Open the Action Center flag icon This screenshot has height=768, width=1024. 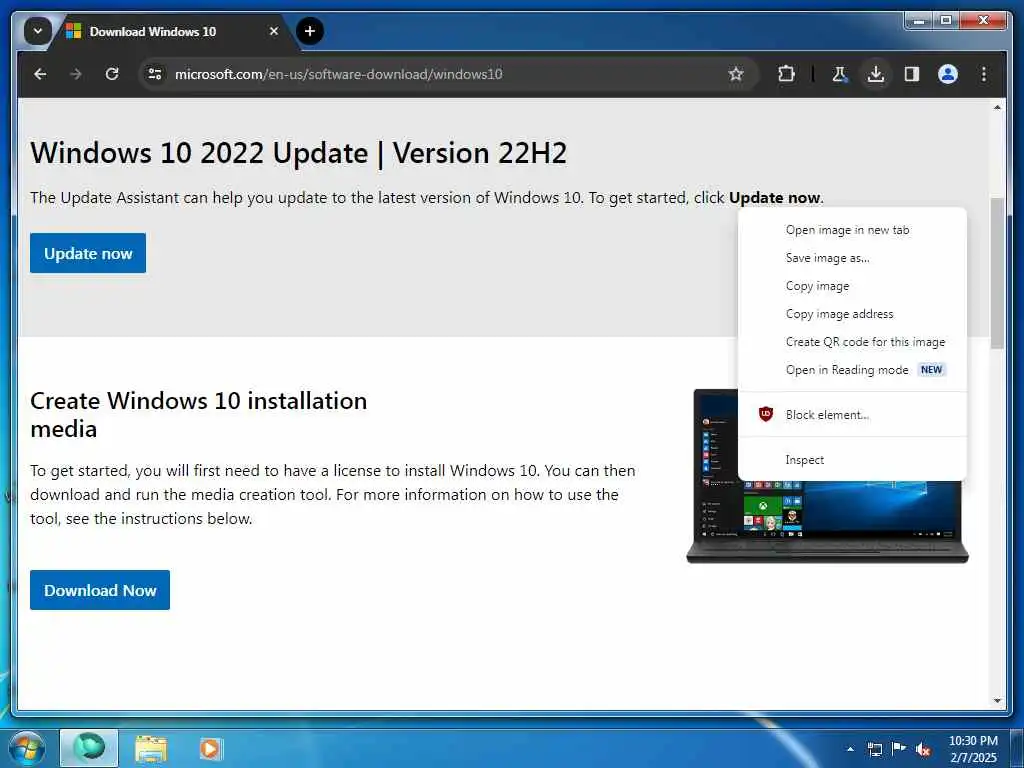[899, 749]
